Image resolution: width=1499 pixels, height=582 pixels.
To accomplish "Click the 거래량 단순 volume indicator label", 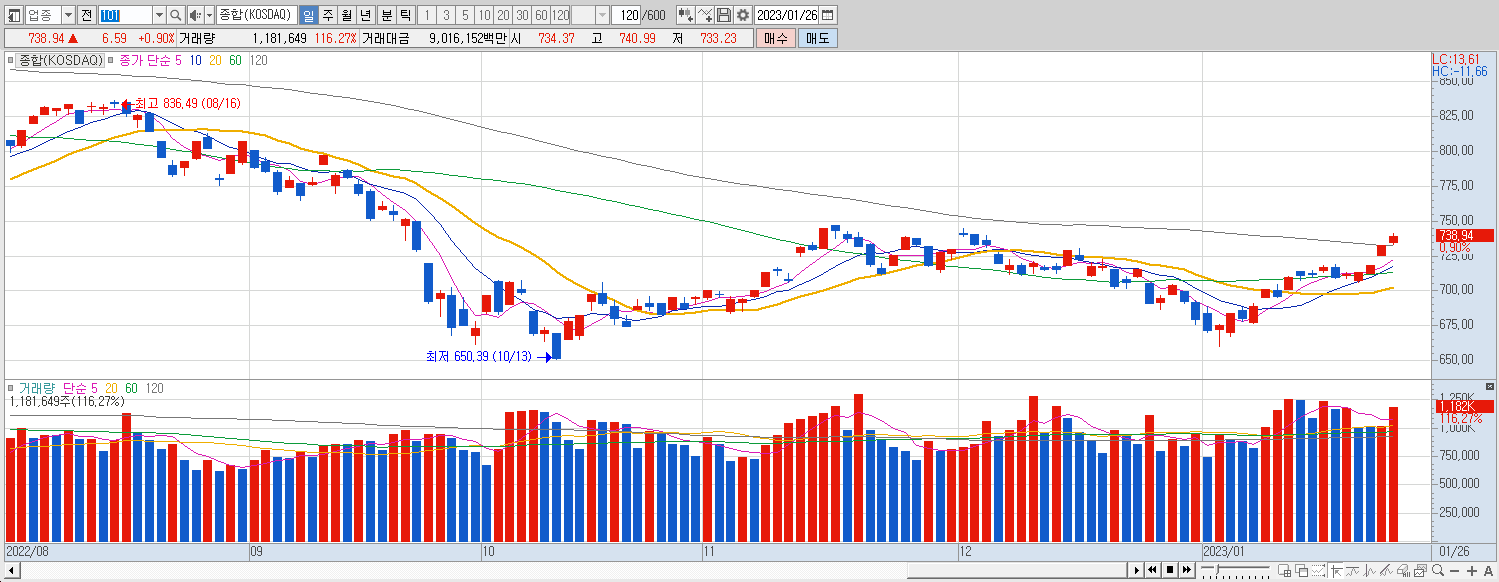I will click(x=52, y=388).
